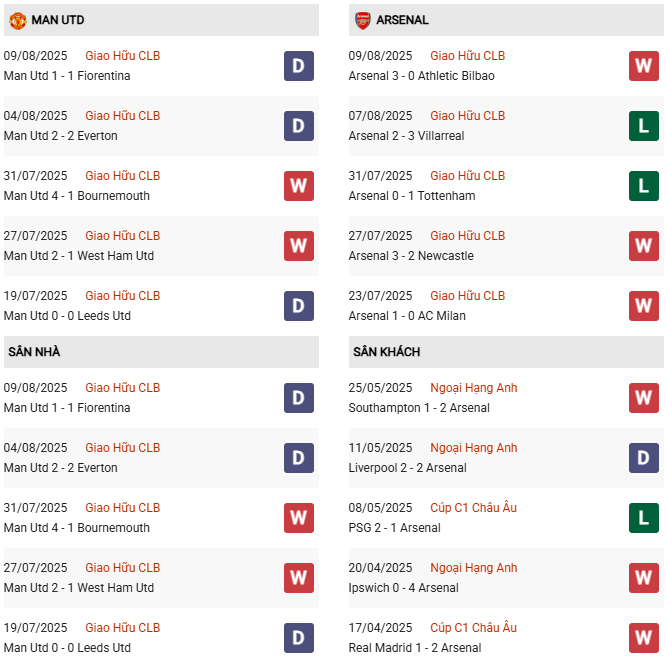Click the Real Madrid 1 - 2 Arsenal result
Image resolution: width=666 pixels, height=662 pixels.
coord(415,648)
